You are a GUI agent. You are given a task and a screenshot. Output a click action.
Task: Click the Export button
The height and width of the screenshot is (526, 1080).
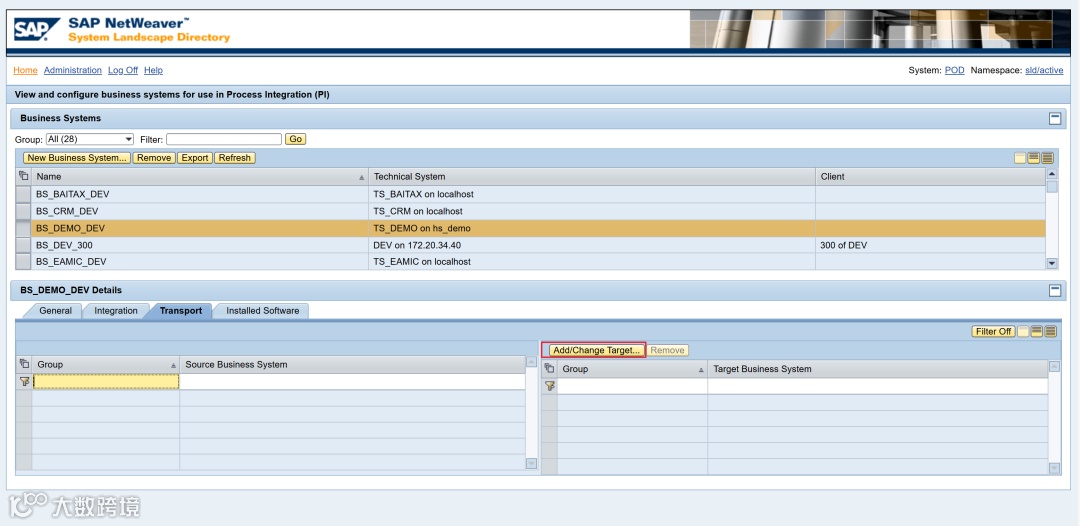pyautogui.click(x=195, y=158)
